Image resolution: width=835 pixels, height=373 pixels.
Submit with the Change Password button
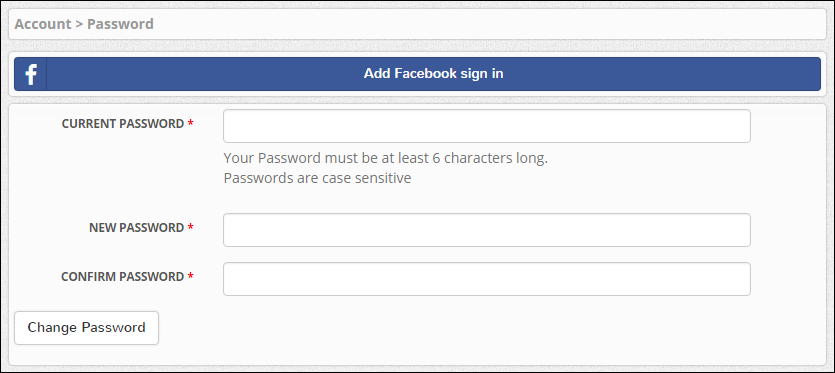[86, 328]
